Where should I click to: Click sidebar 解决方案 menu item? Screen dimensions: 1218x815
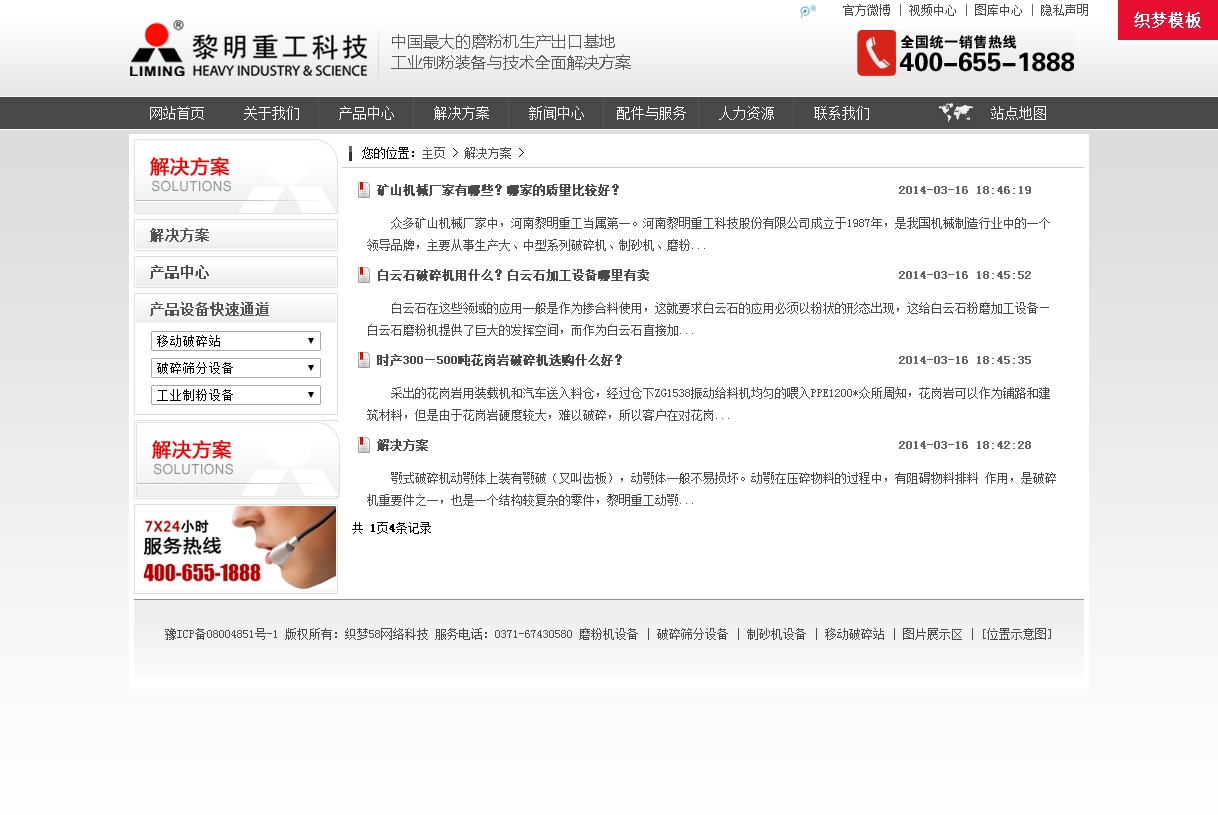pos(236,235)
